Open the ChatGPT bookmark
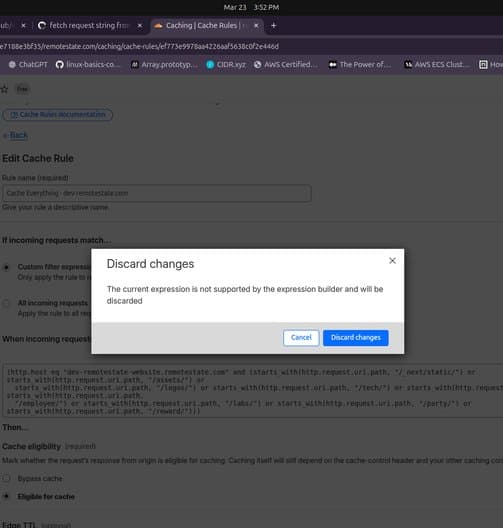503x528 pixels. point(28,65)
